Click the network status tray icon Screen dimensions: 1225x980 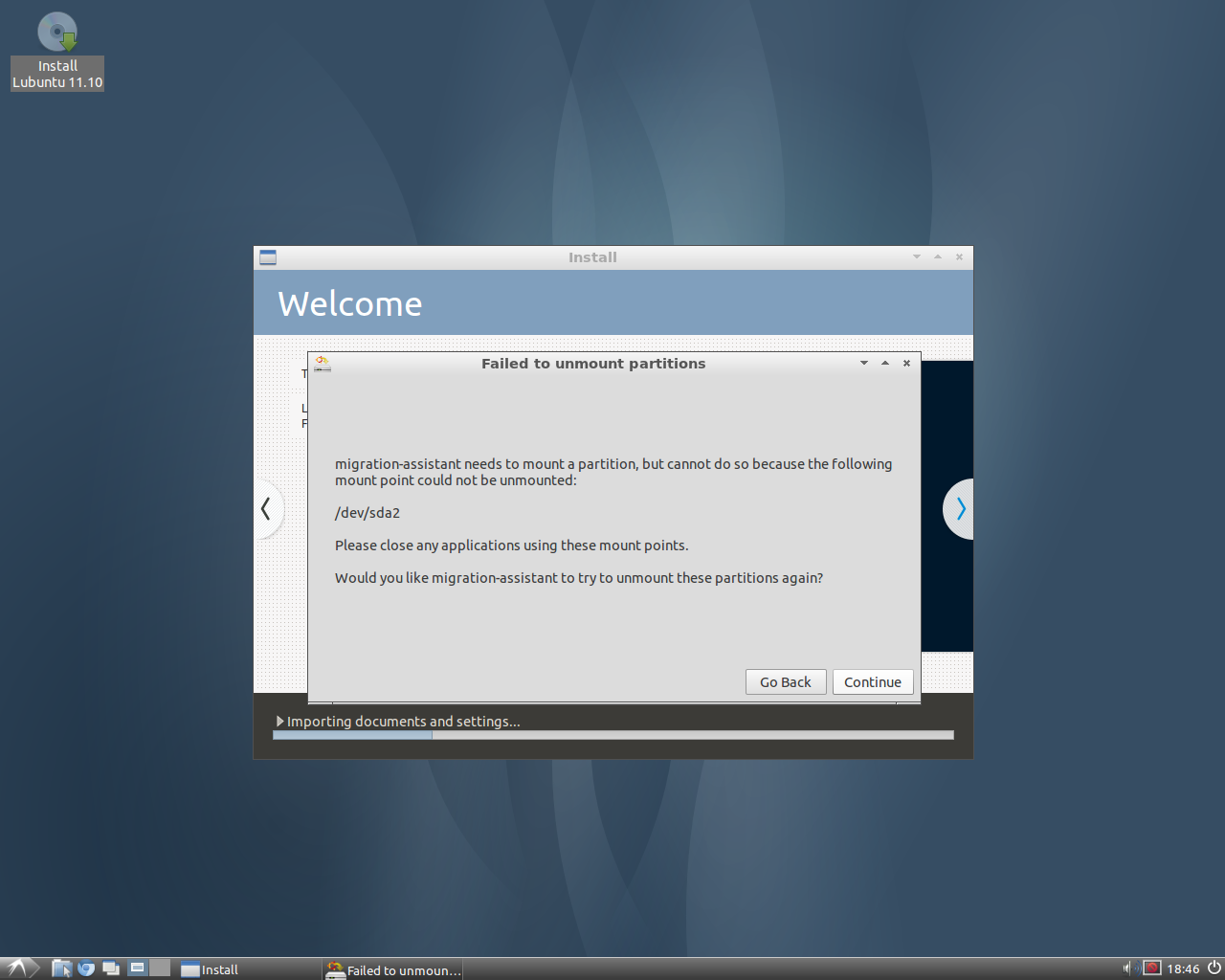point(1152,969)
